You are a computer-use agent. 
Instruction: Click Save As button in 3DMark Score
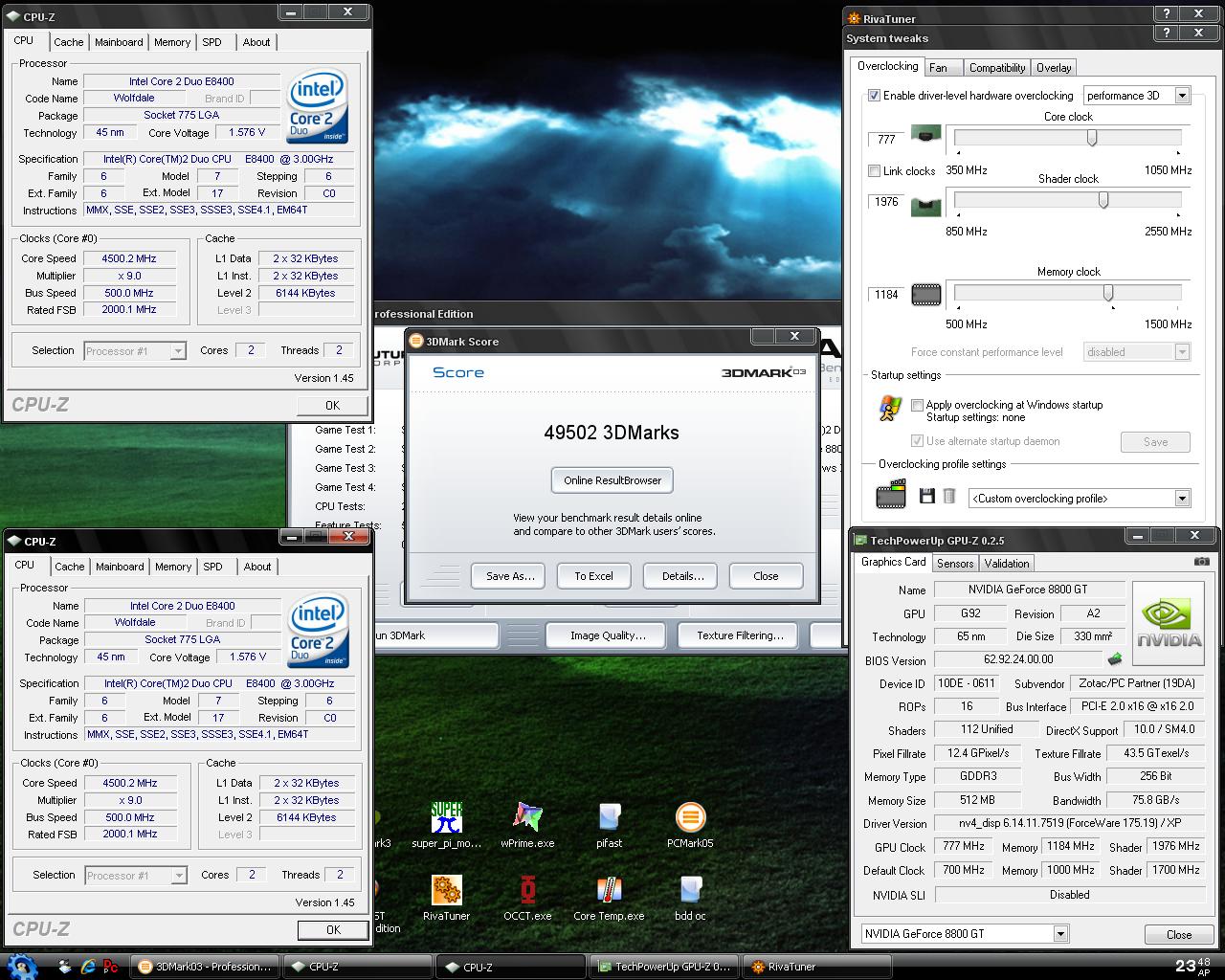pos(509,576)
